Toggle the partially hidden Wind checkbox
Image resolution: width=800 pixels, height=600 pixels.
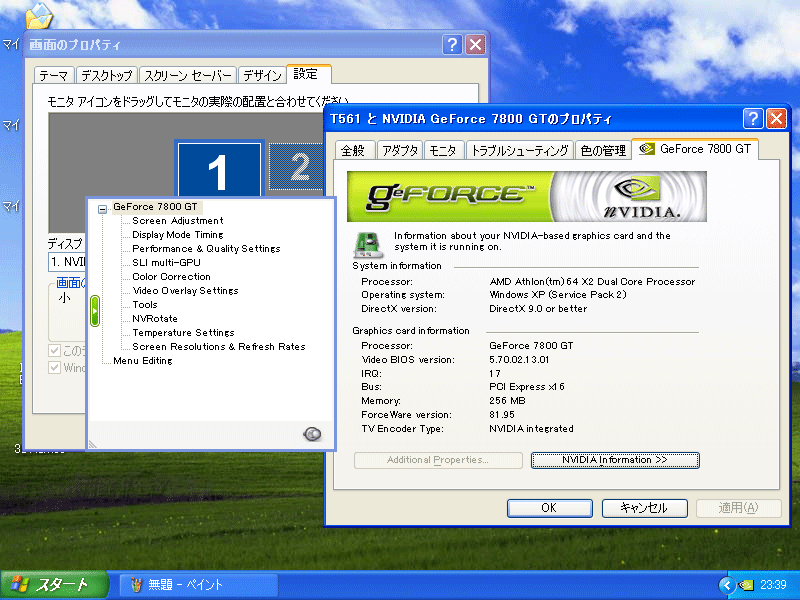pyautogui.click(x=55, y=367)
